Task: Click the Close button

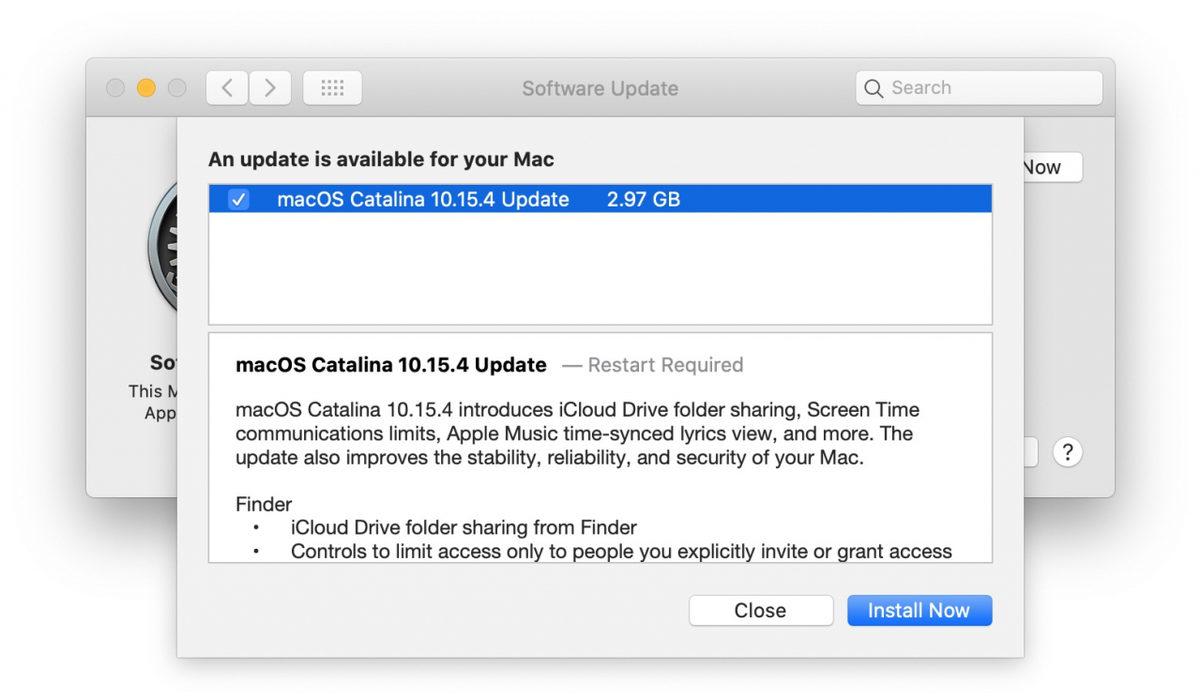Action: 760,610
